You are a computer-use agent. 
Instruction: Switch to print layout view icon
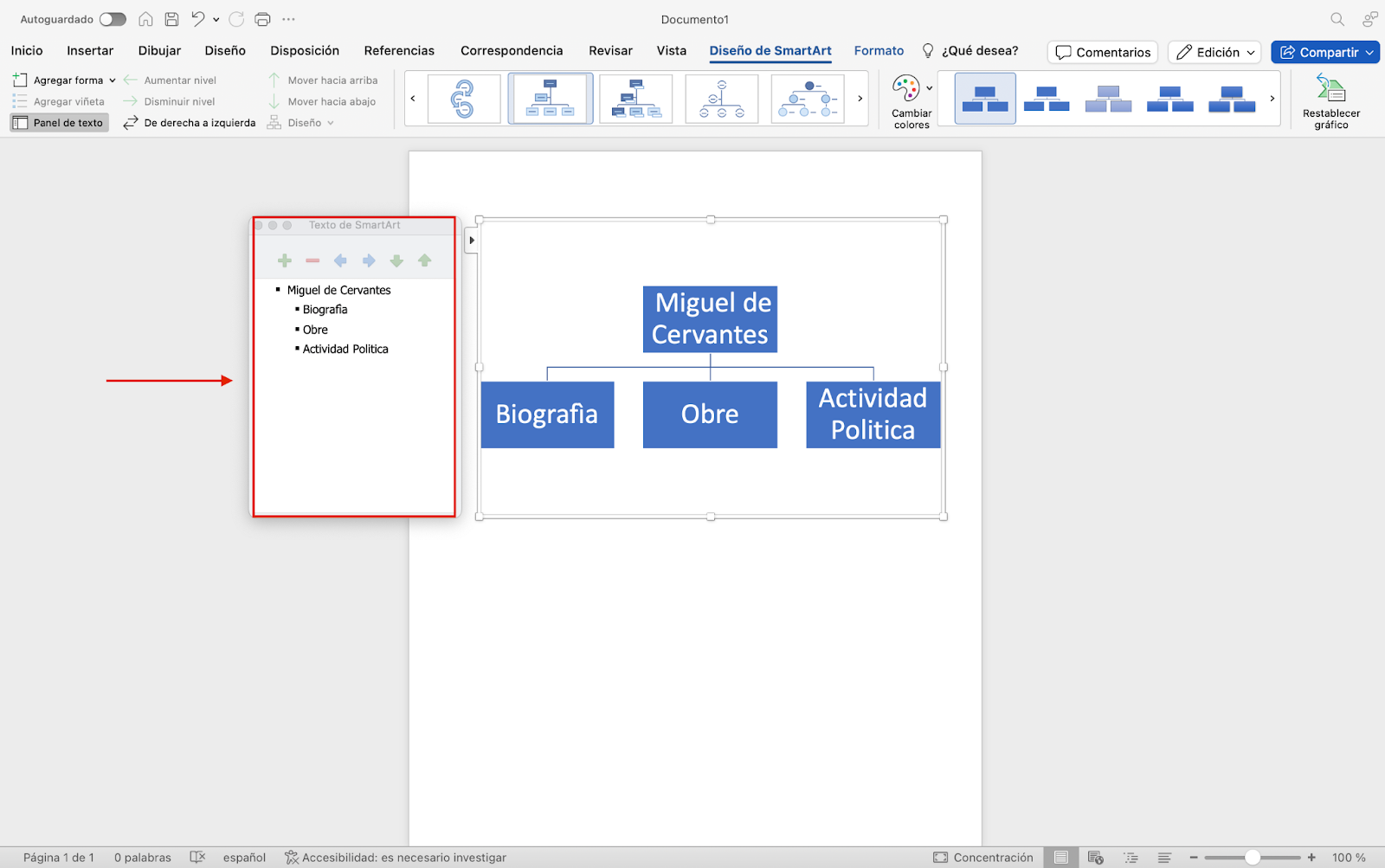pyautogui.click(x=1060, y=858)
